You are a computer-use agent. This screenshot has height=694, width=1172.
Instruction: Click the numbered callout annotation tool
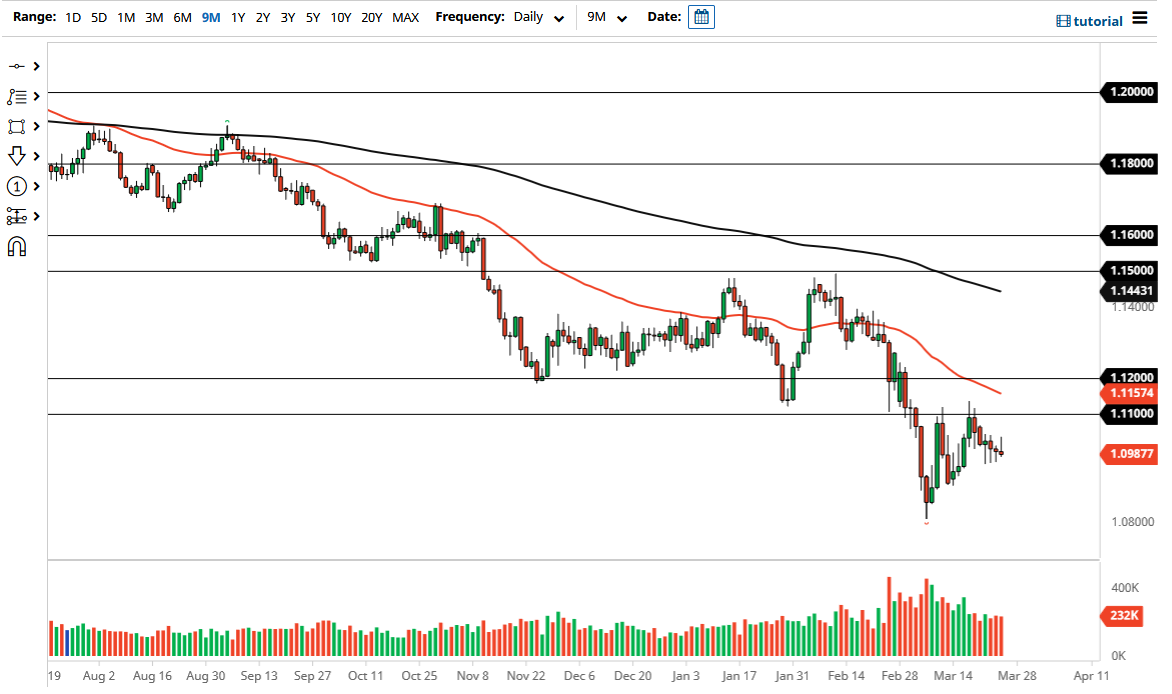pyautogui.click(x=16, y=187)
